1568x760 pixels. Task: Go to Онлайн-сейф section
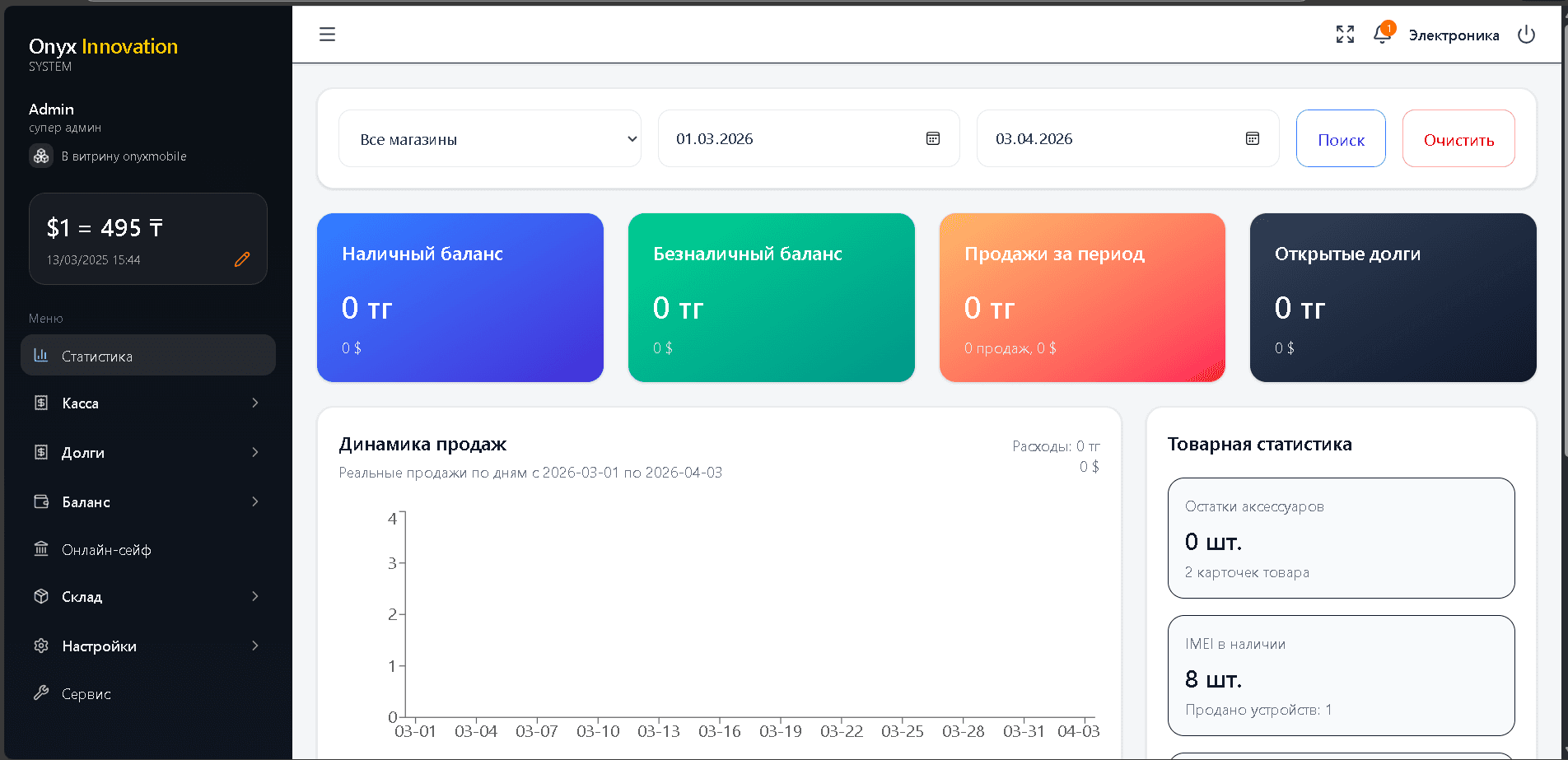tap(106, 550)
